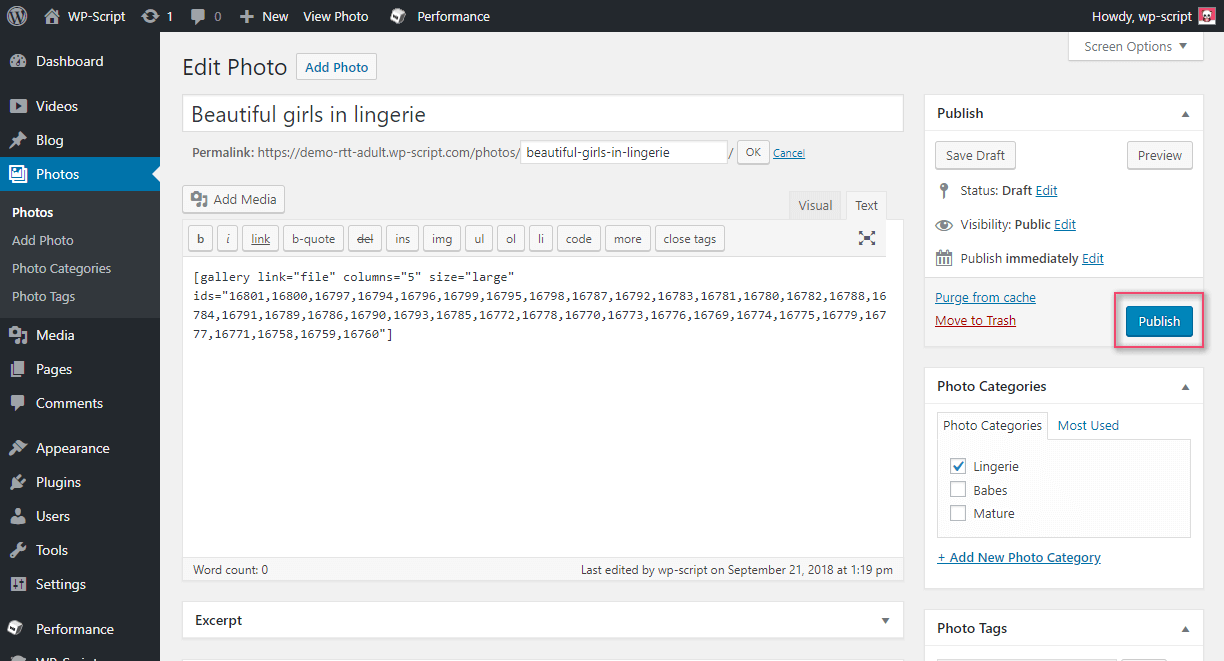
Task: Expand the Excerpt panel
Action: pos(884,620)
